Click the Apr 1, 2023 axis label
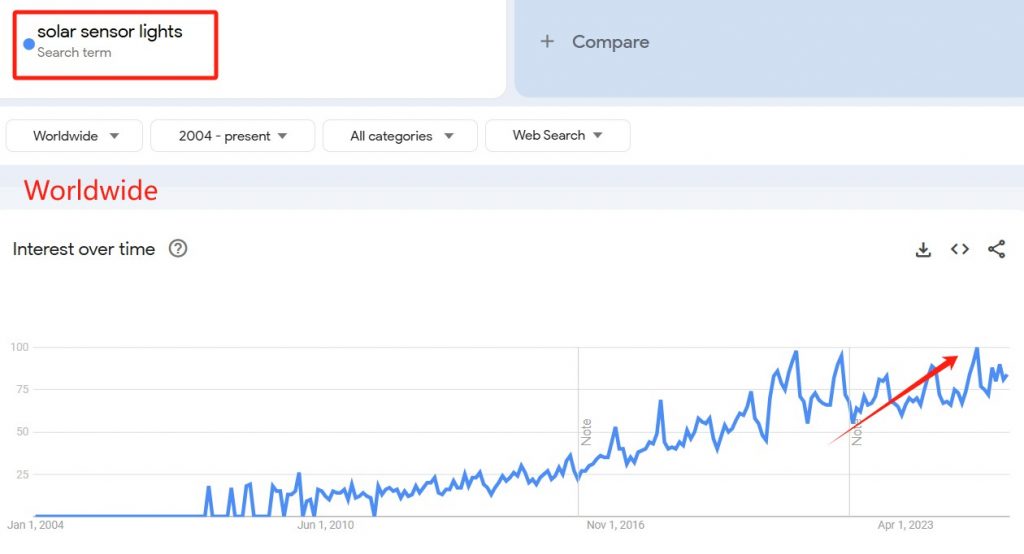This screenshot has height=554, width=1024. [905, 525]
